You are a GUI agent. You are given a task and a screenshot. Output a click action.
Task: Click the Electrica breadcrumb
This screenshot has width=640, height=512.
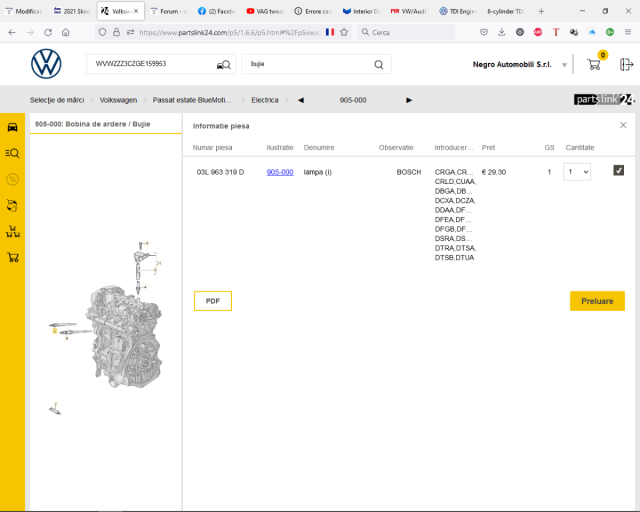click(x=265, y=100)
